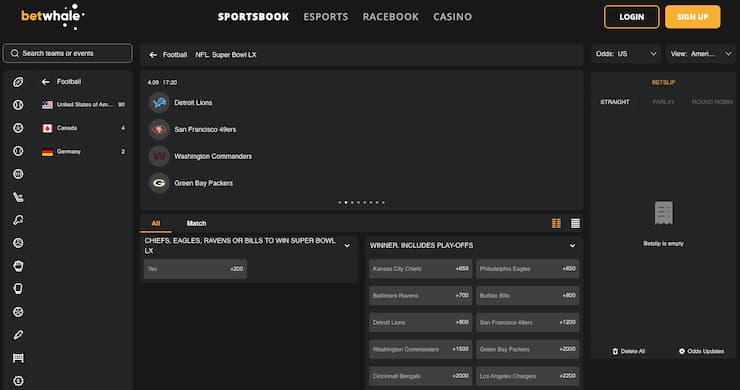Open the Casino section

453,17
